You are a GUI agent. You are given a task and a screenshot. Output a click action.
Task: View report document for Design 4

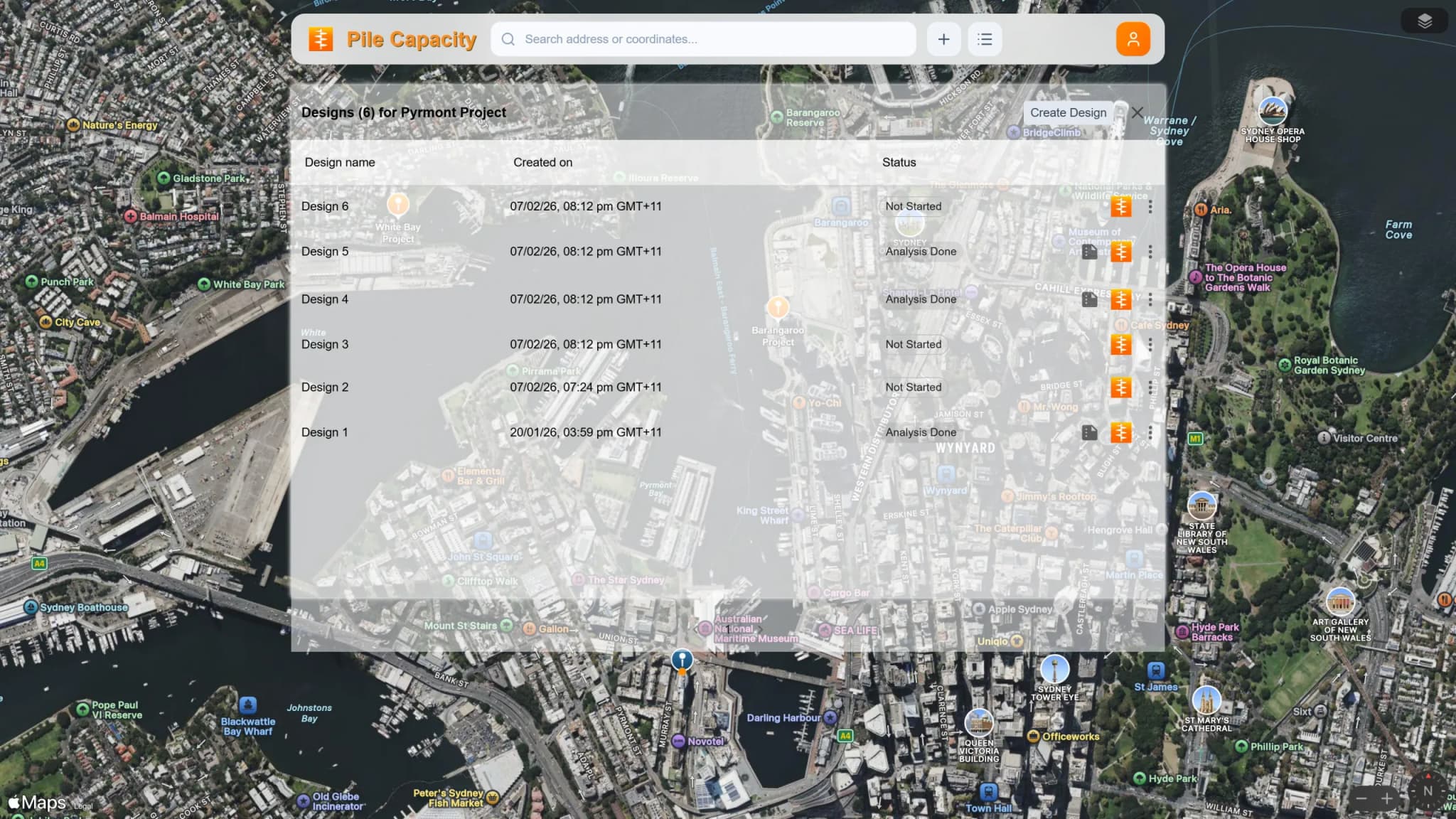(1089, 299)
